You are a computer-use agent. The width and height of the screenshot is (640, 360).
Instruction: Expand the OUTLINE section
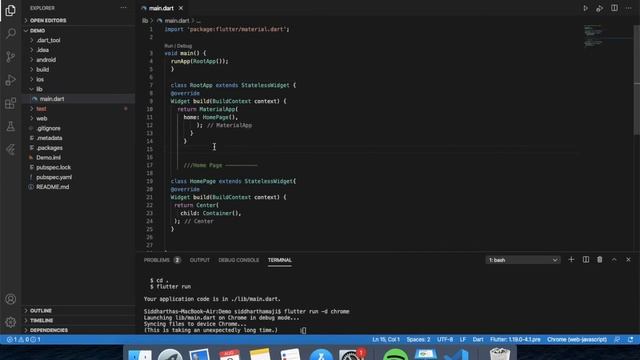[41, 311]
